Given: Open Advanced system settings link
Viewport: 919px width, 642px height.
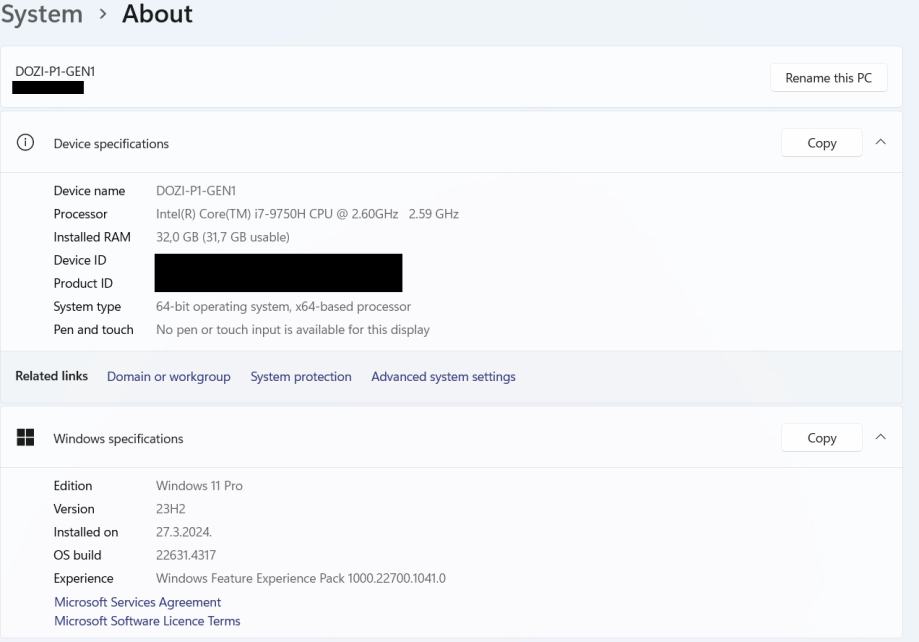Looking at the screenshot, I should 443,376.
